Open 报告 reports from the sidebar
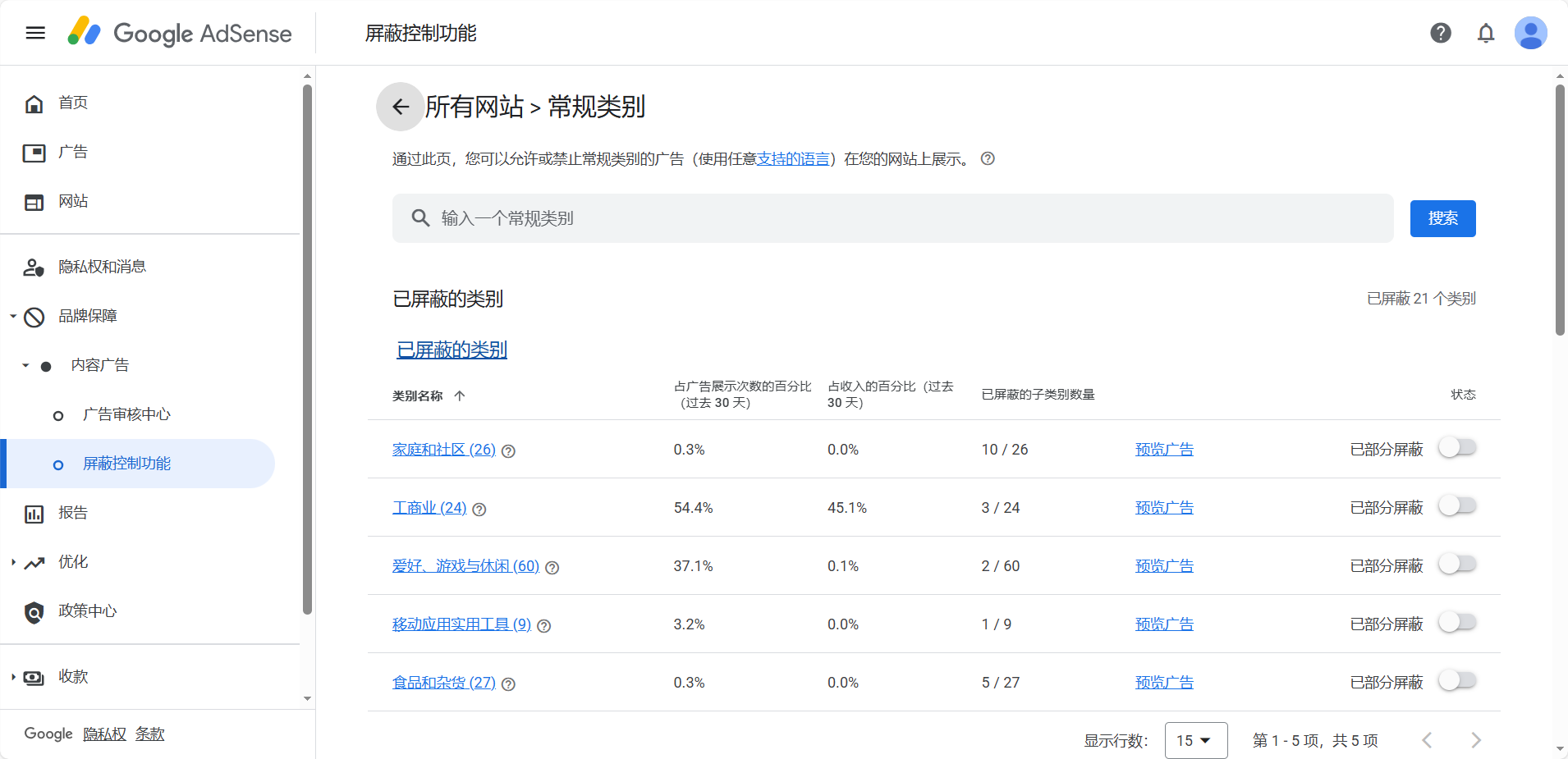Image resolution: width=1568 pixels, height=759 pixels. 72,512
